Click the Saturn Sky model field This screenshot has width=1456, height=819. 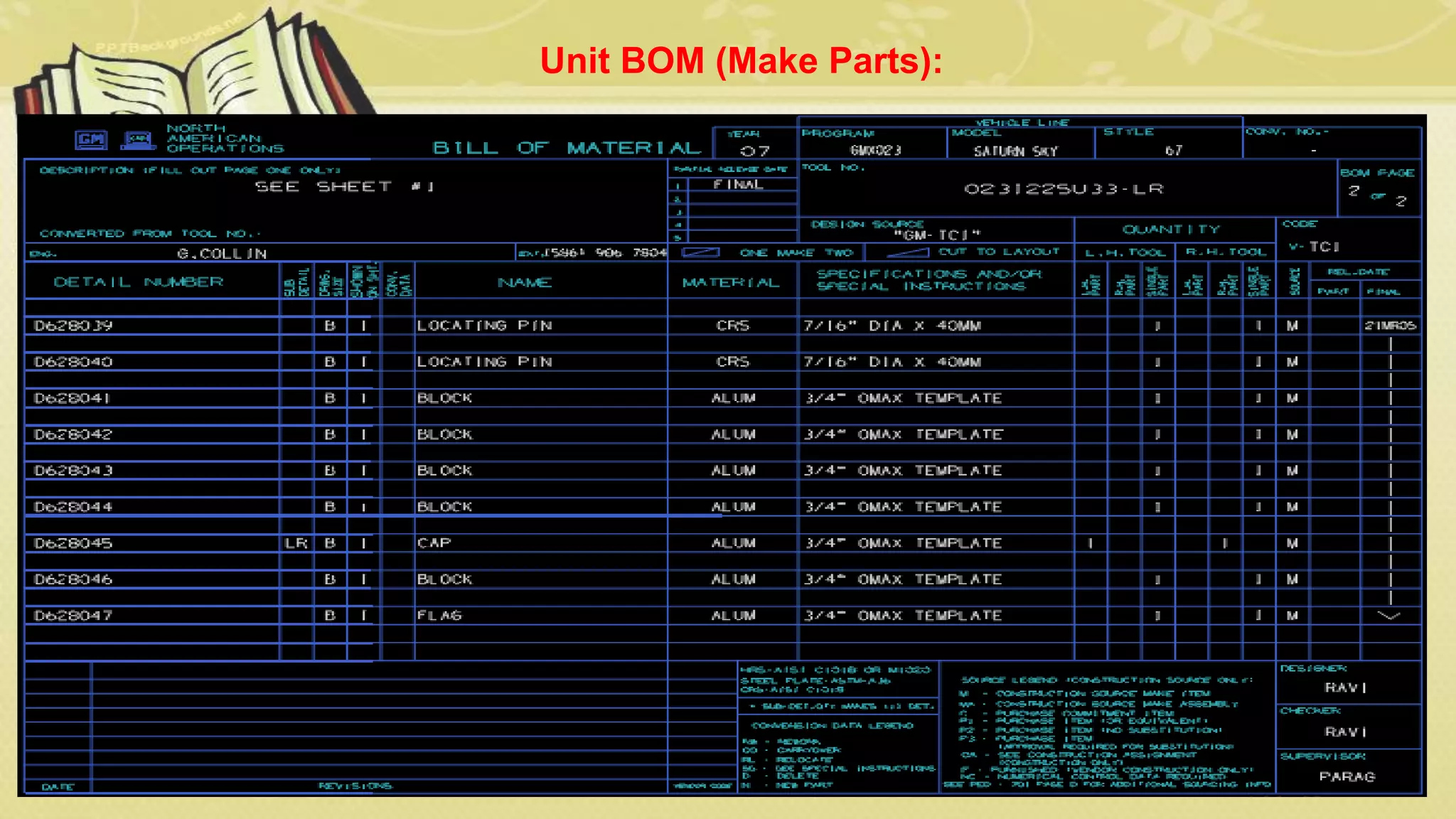click(x=1015, y=151)
